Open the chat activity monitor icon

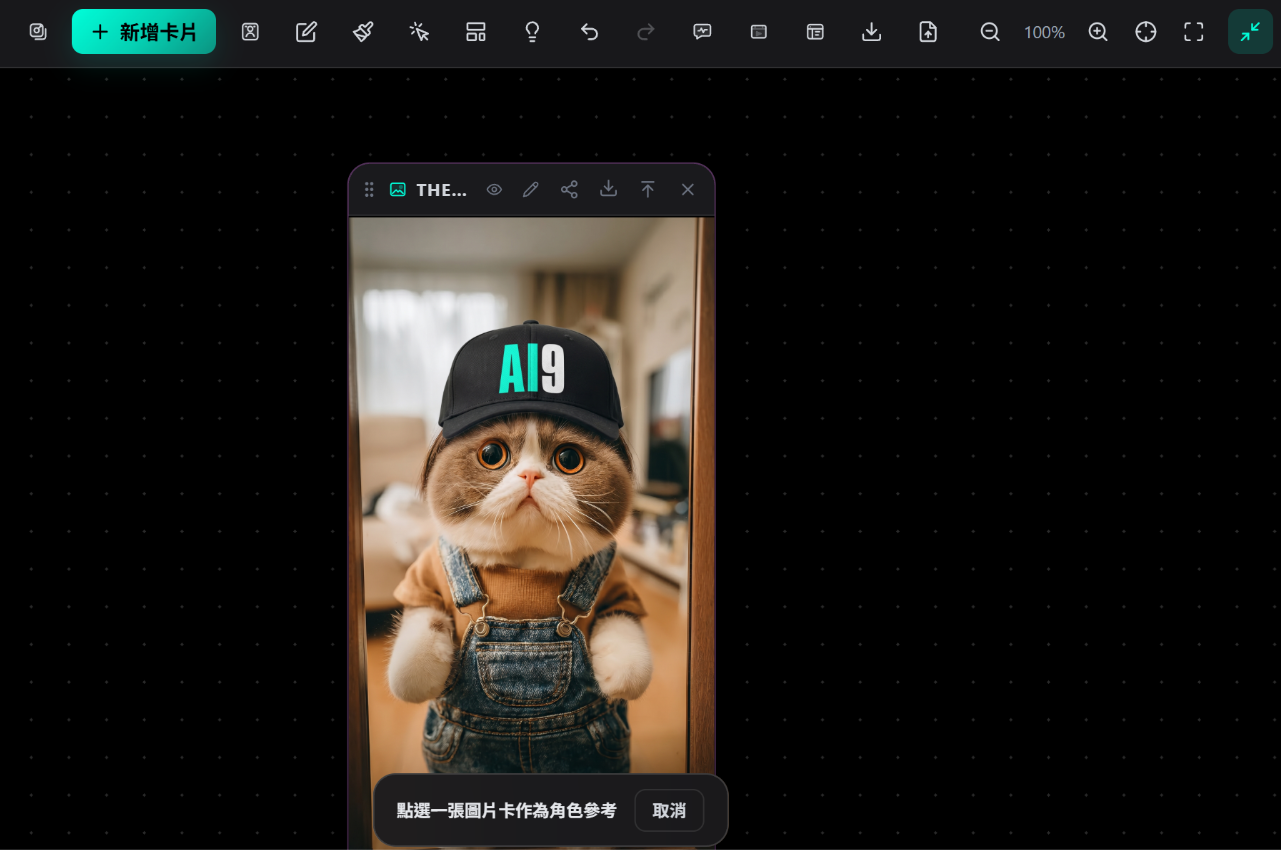(x=702, y=32)
